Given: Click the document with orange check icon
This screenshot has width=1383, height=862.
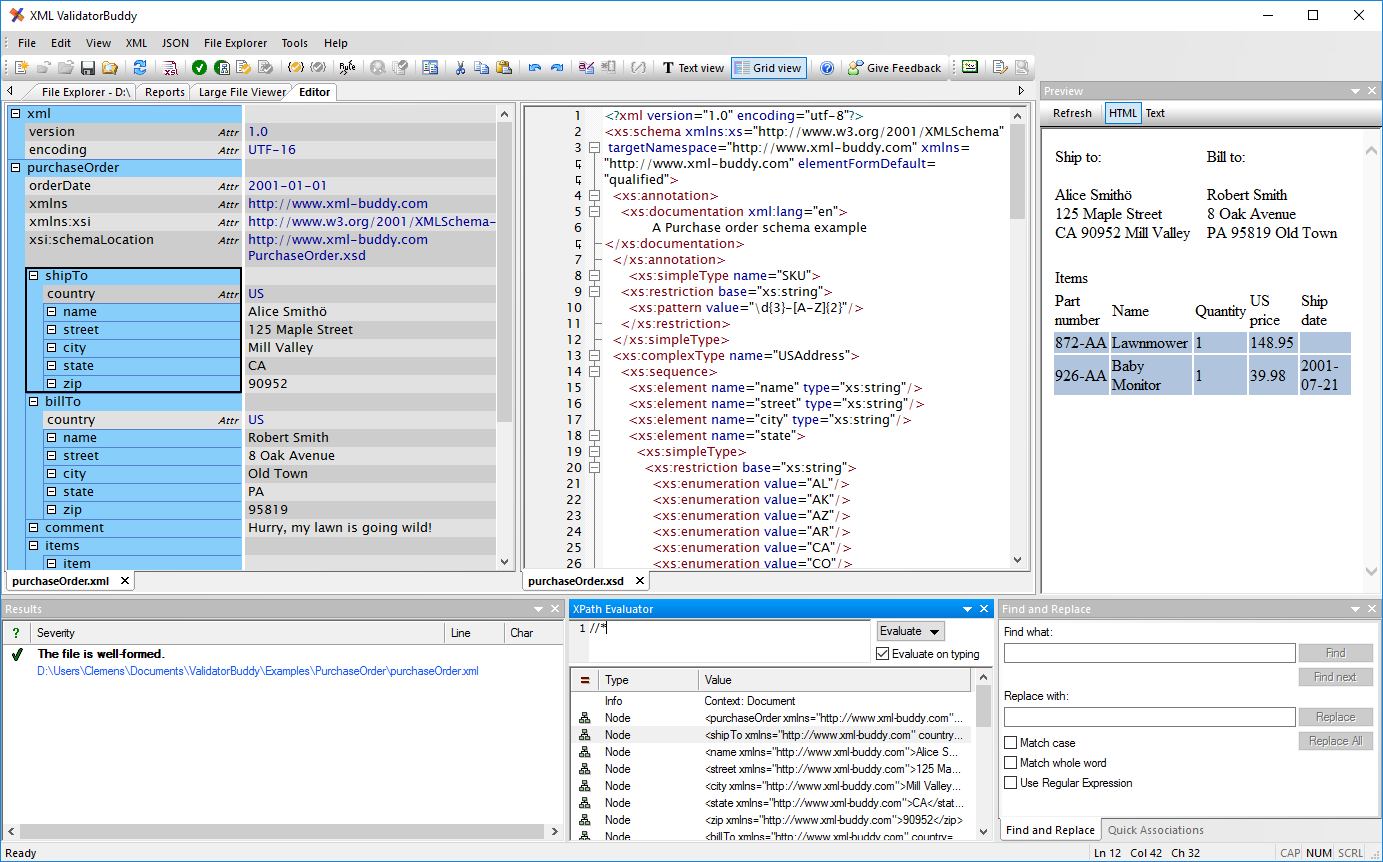Looking at the screenshot, I should (x=243, y=68).
